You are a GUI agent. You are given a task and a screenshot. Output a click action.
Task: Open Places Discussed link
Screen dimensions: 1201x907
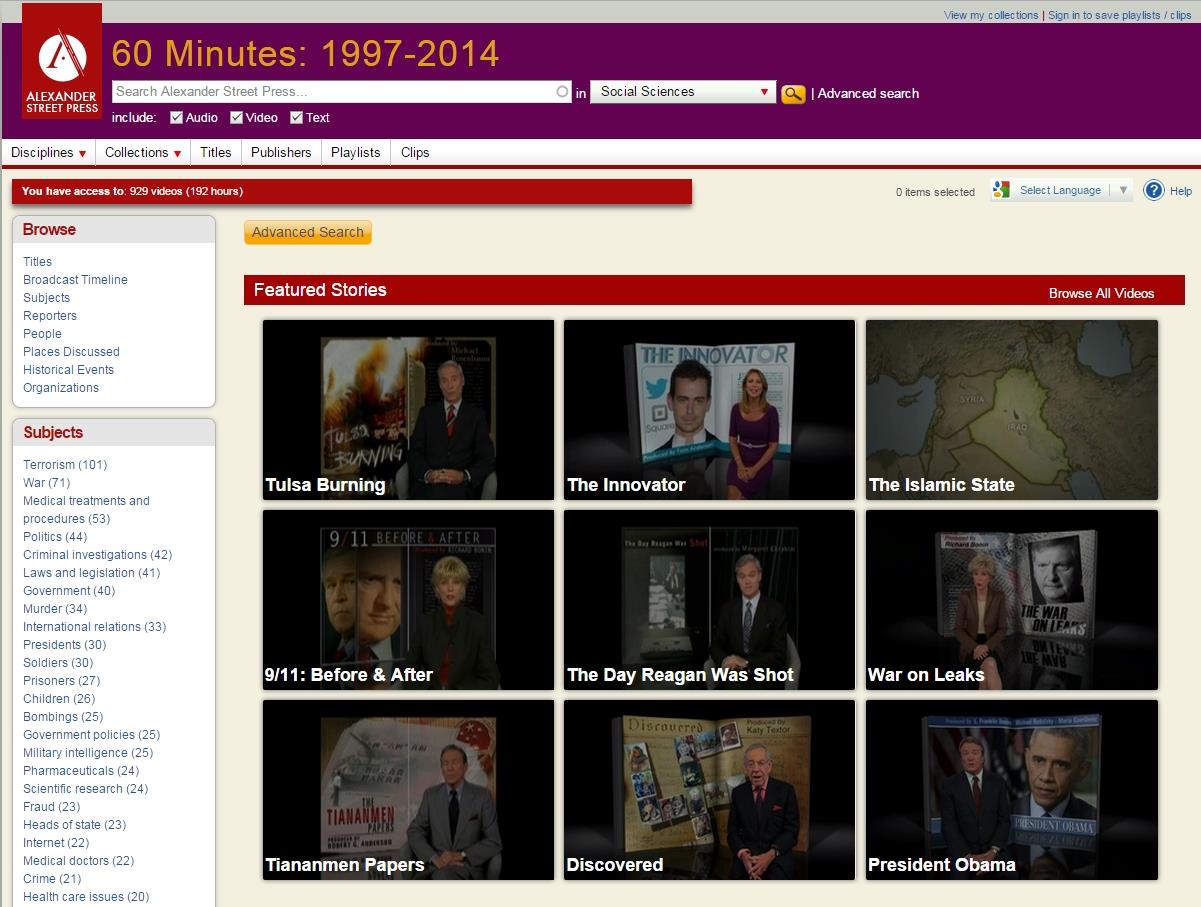[x=71, y=352]
